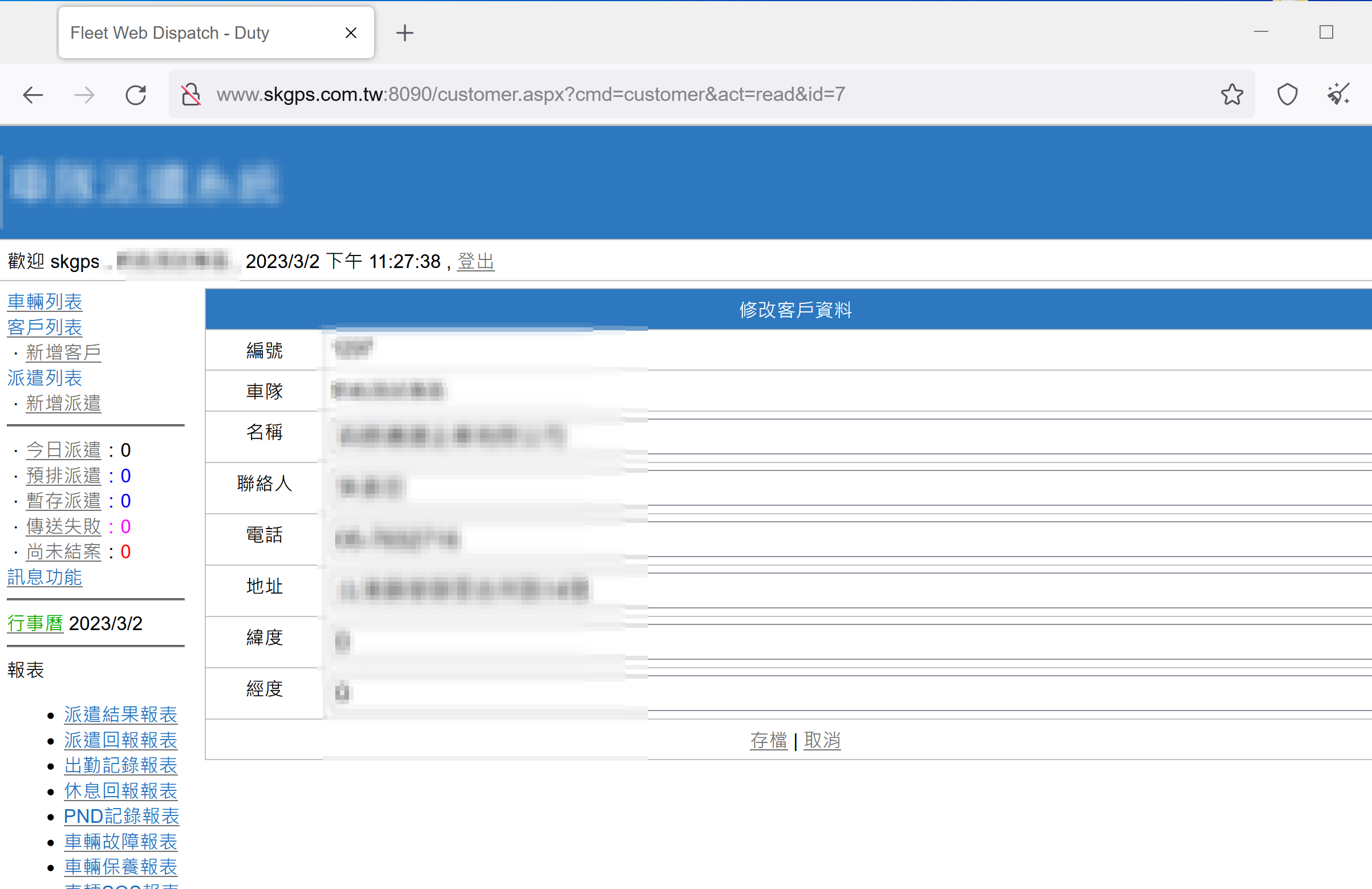The height and width of the screenshot is (889, 1372).
Task: Click the 報表 section heading
Action: tap(26, 670)
